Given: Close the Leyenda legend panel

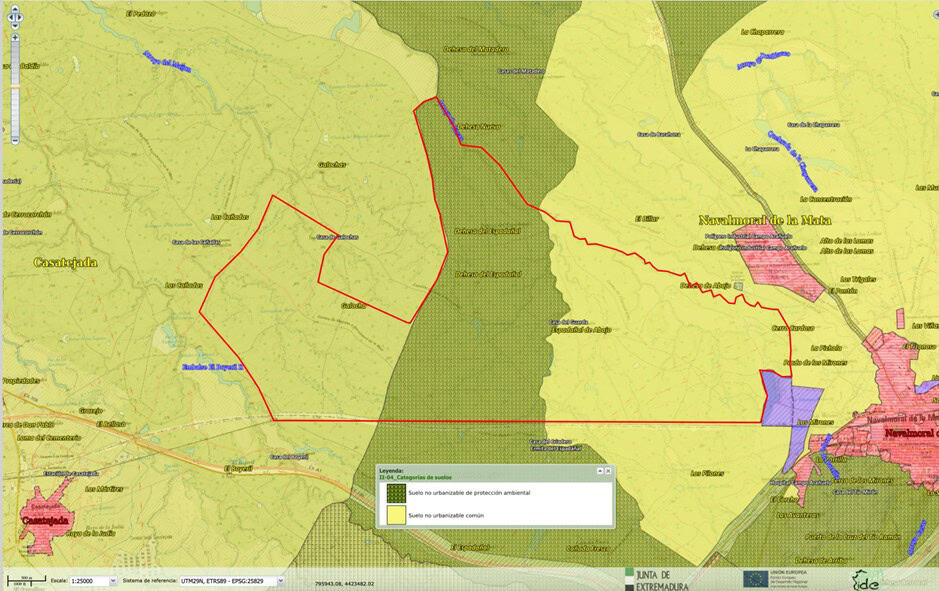Looking at the screenshot, I should [x=608, y=471].
